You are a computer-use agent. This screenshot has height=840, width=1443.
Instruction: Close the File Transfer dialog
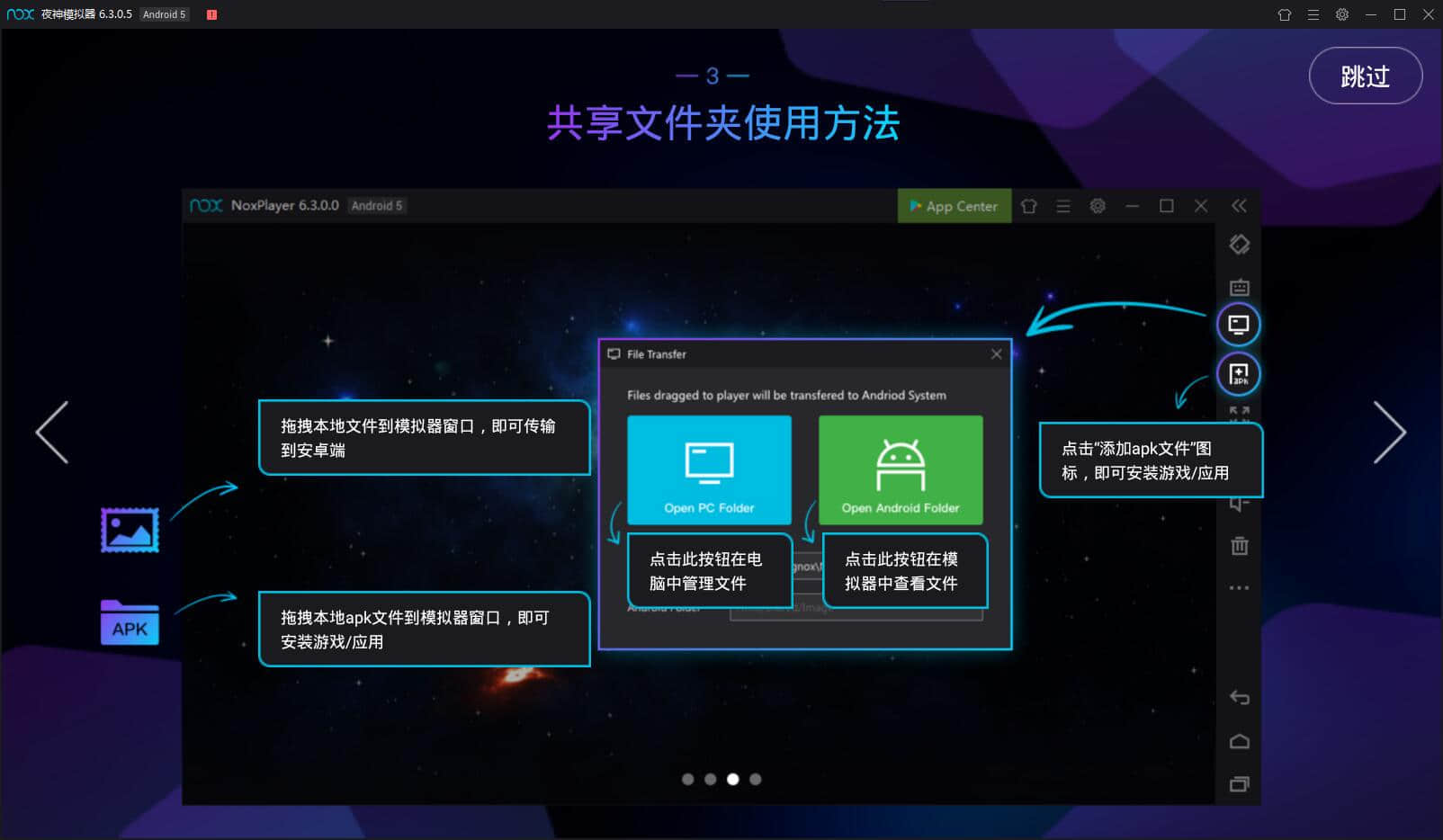996,354
